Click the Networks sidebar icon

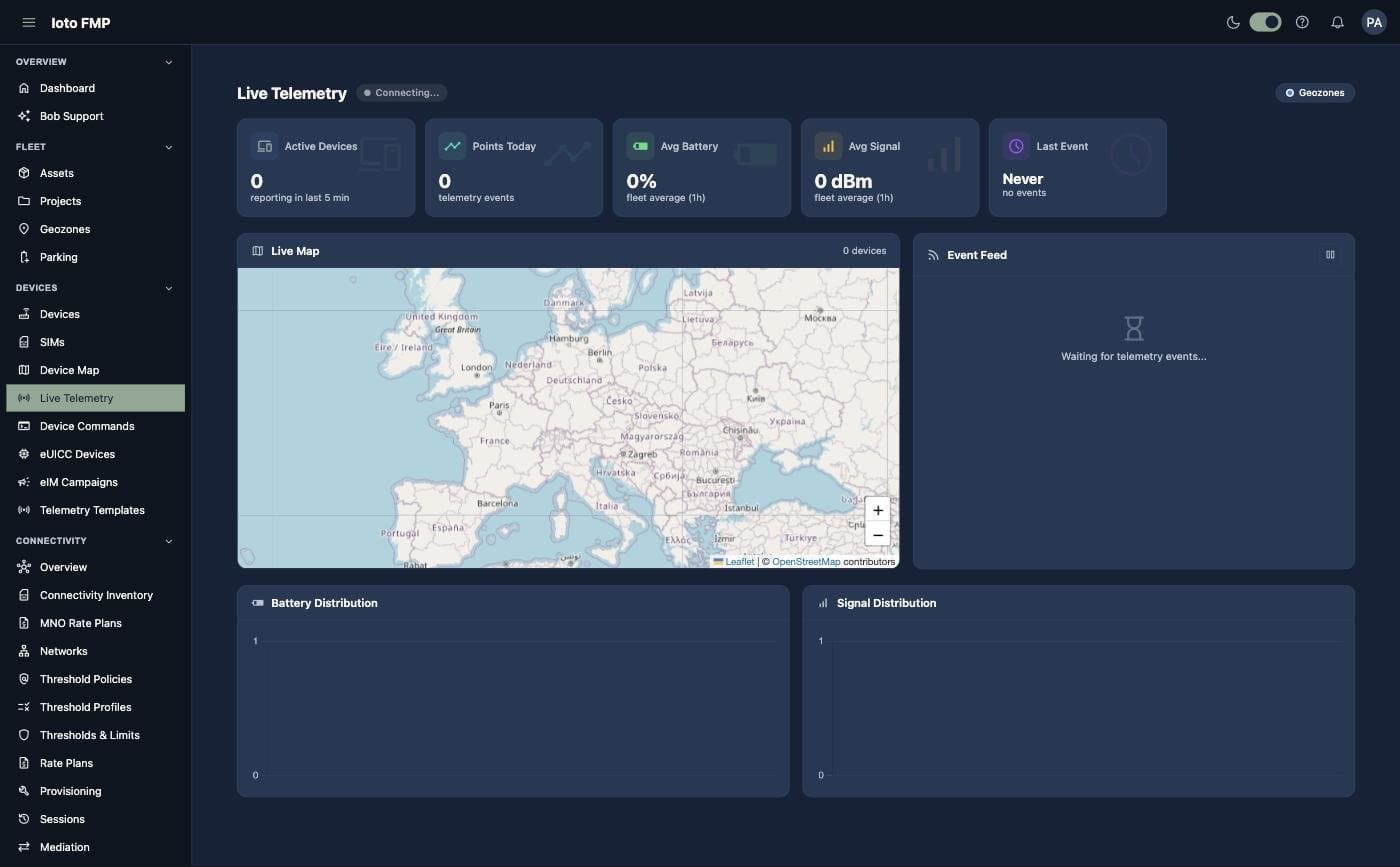pyautogui.click(x=24, y=651)
